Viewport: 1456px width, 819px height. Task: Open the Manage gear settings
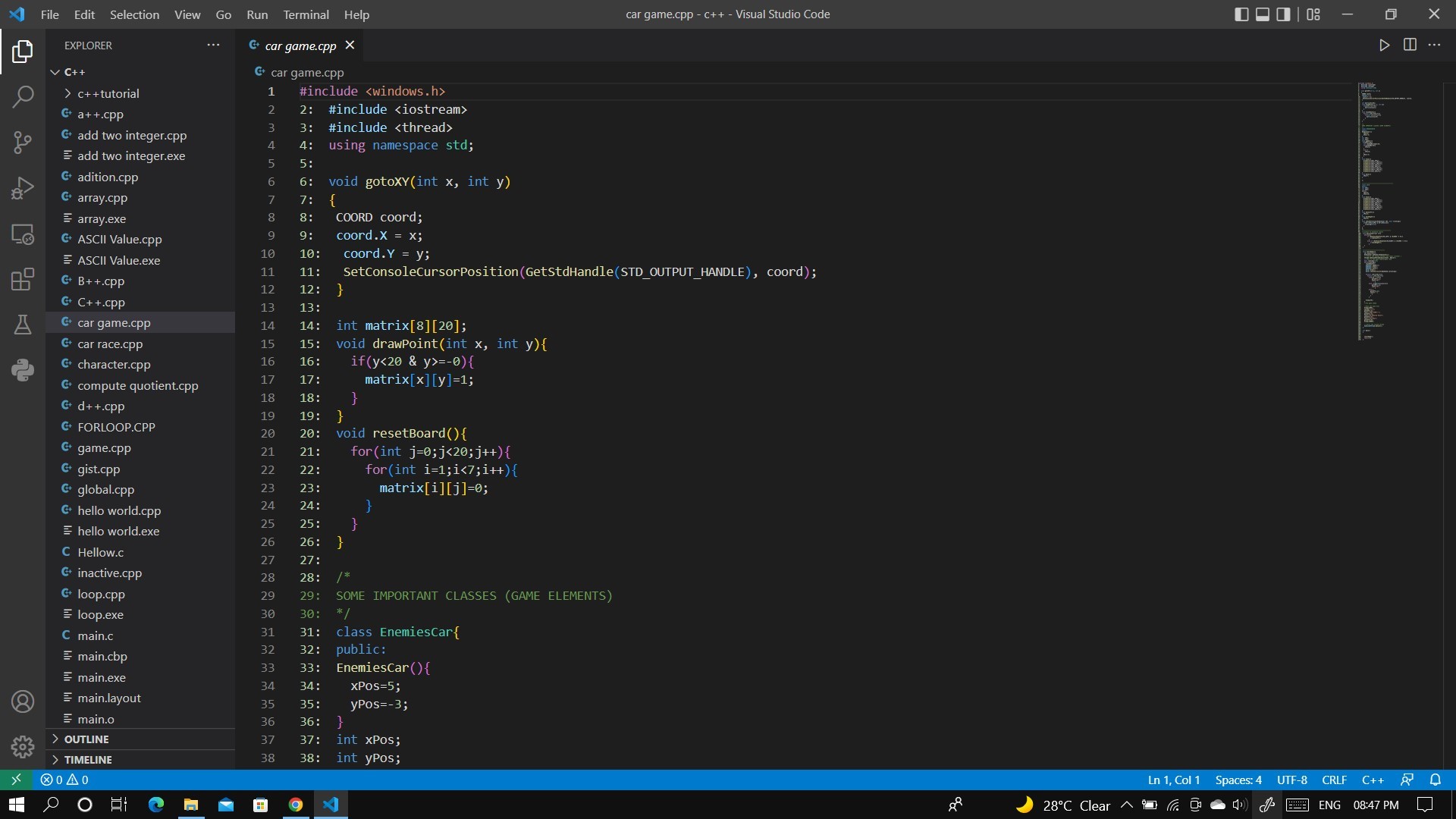[x=23, y=747]
